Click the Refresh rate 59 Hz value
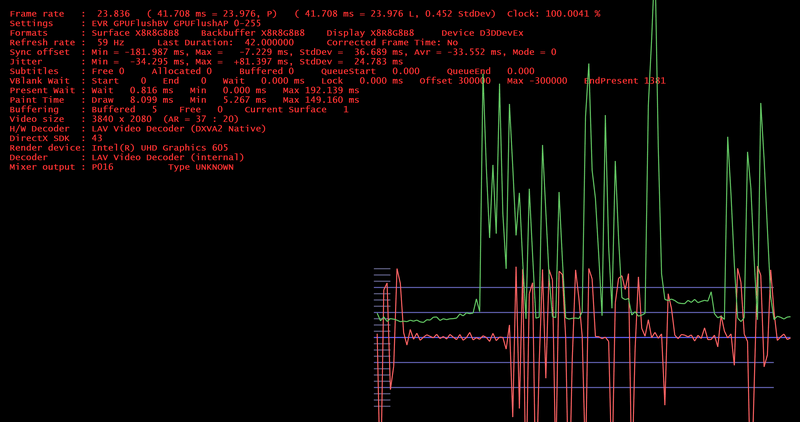 [x=111, y=42]
